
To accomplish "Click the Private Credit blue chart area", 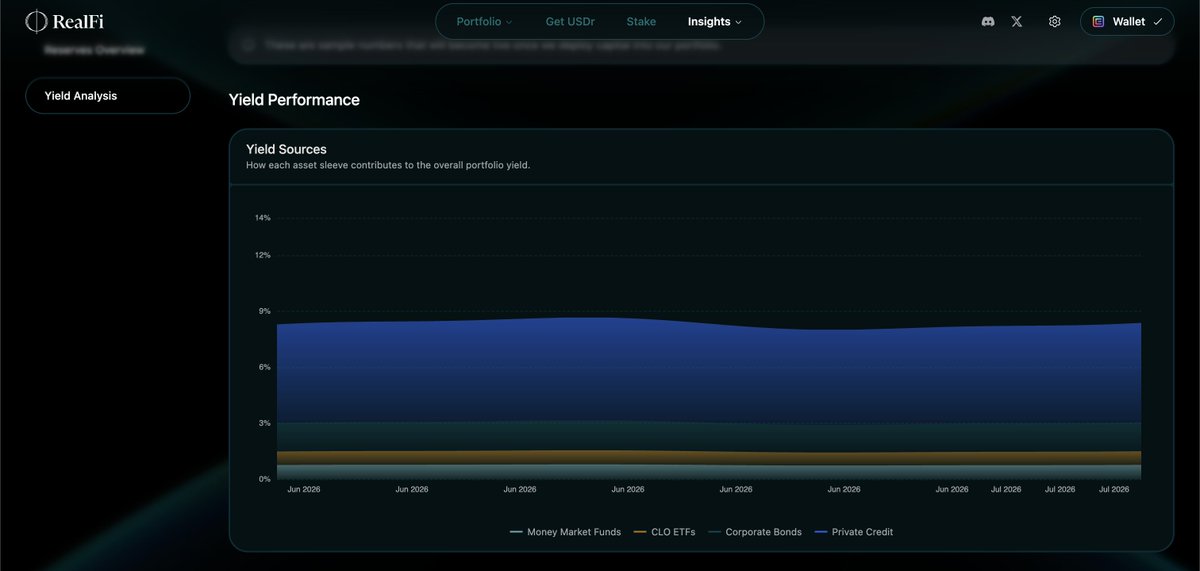I will (x=708, y=372).
